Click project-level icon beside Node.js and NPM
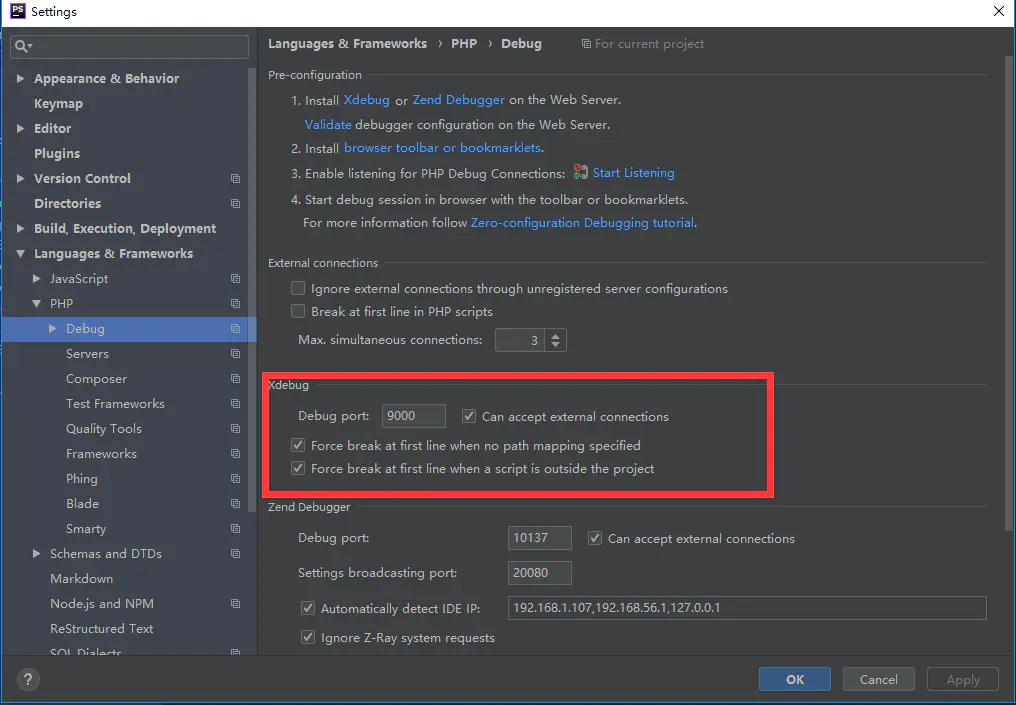The height and width of the screenshot is (705, 1016). pos(235,604)
